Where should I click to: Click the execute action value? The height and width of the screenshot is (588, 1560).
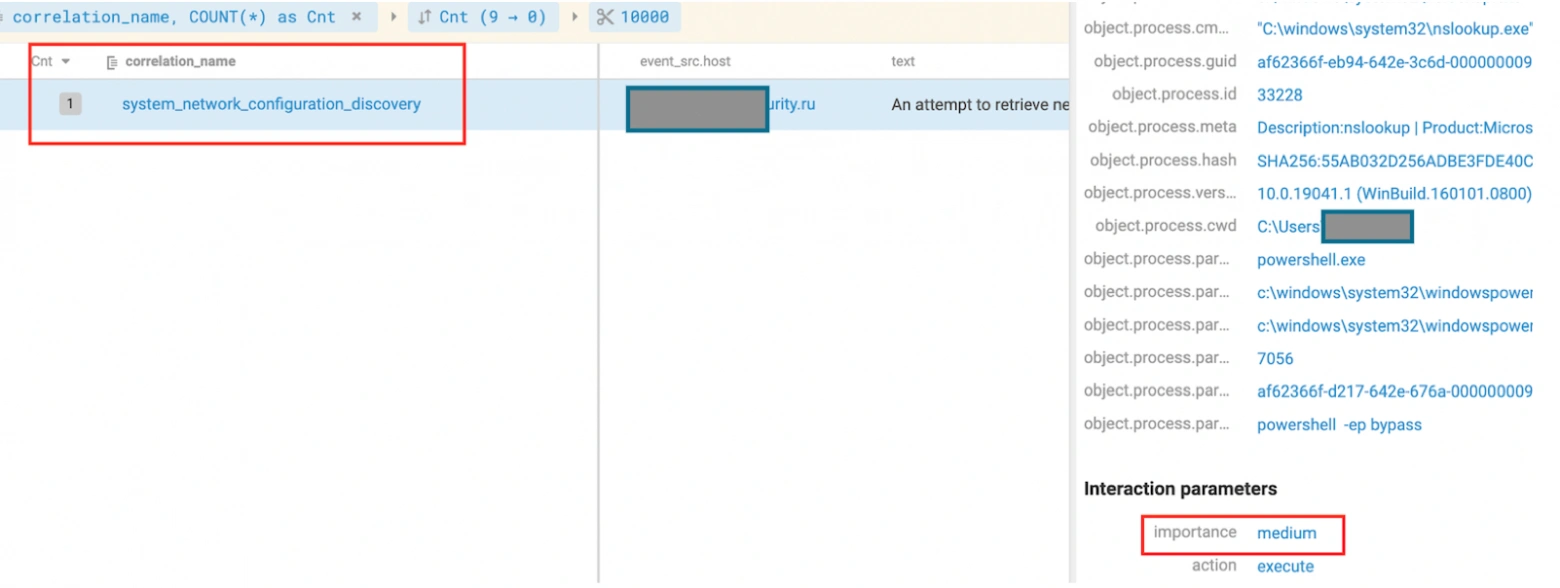coord(1285,566)
